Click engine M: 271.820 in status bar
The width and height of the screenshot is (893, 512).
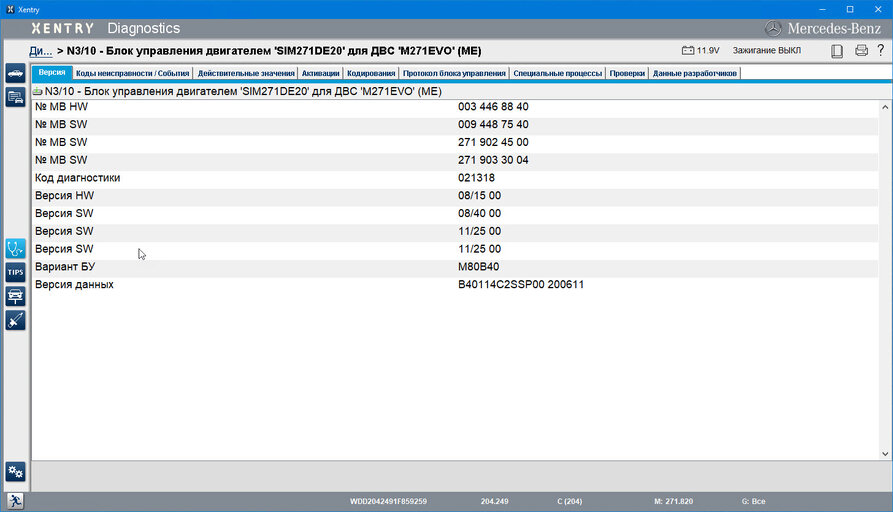point(674,501)
